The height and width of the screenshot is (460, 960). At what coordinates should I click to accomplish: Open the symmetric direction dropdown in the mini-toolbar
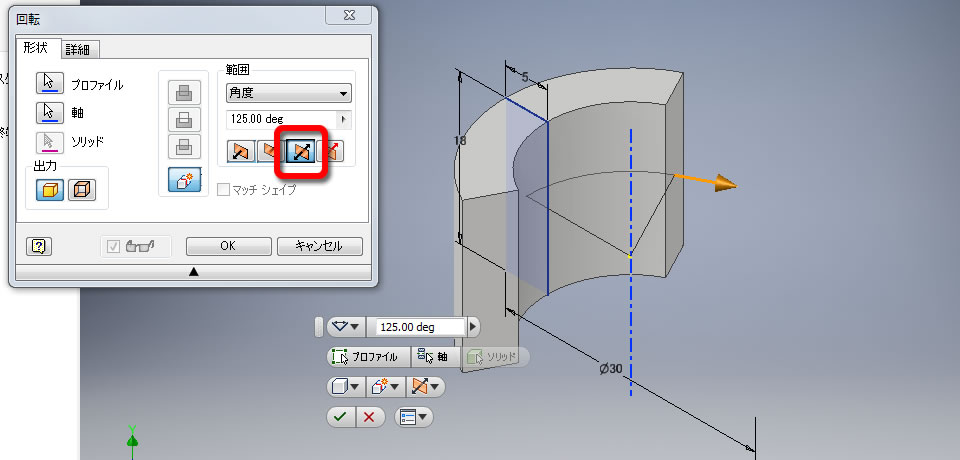tap(426, 386)
